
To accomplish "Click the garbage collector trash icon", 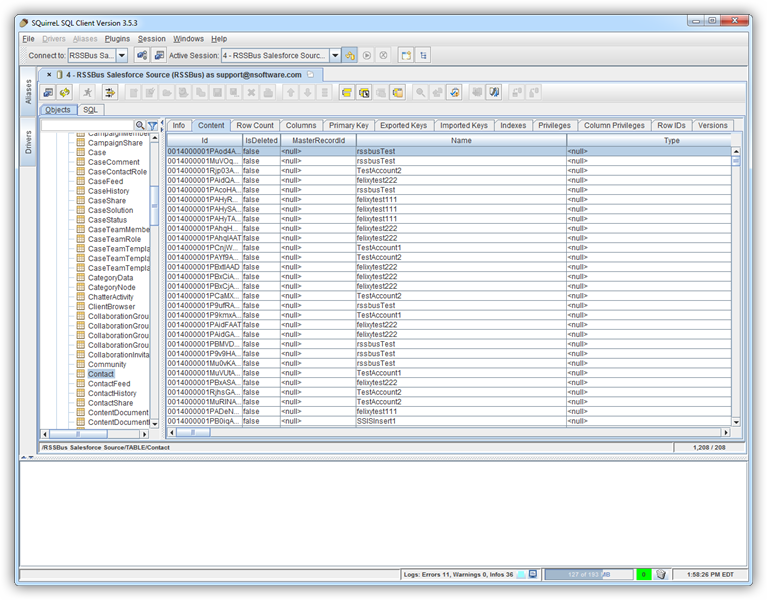I will click(x=661, y=574).
